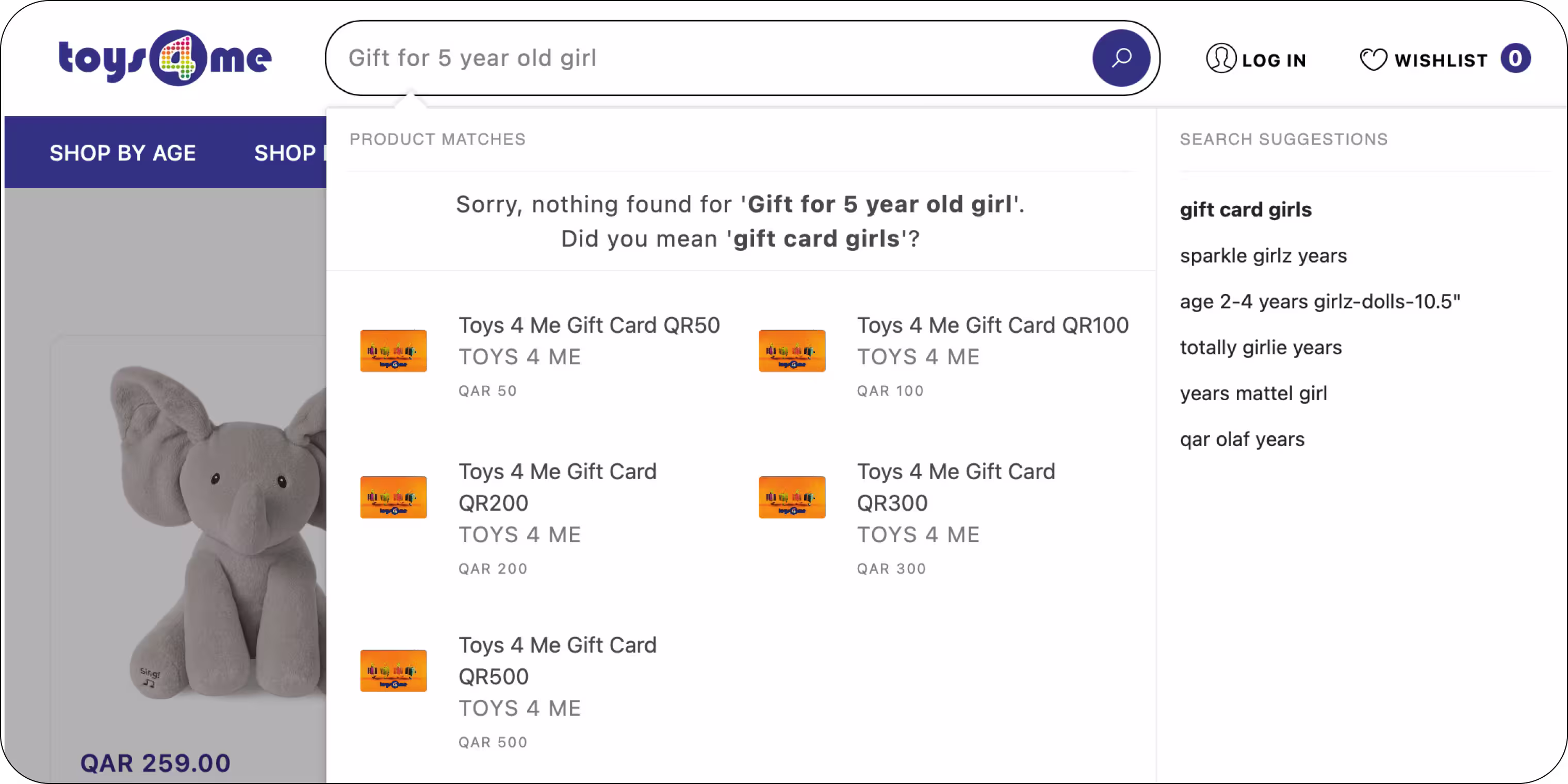Screen dimensions: 1568x784
Task: Select the 'gift card girls' suggestion
Action: [x=1246, y=209]
